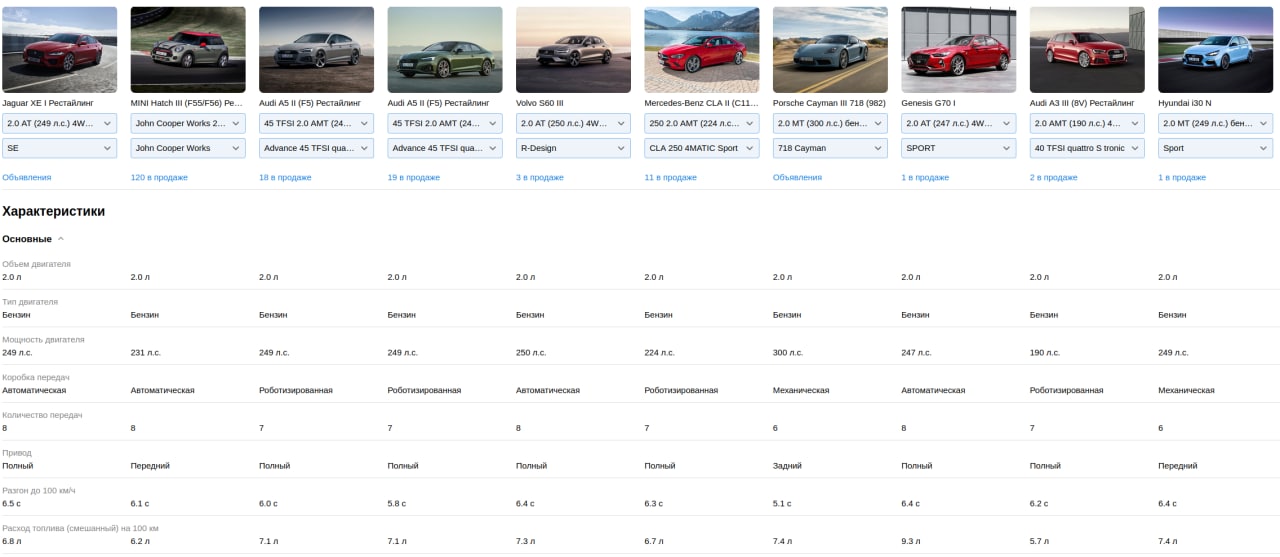
Task: Open the 2 в продаже link
Action: point(1054,177)
